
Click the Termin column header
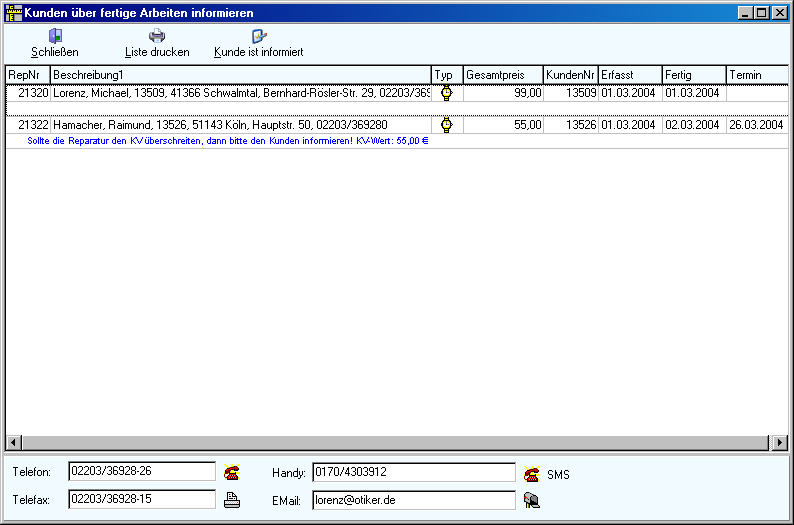pos(755,75)
